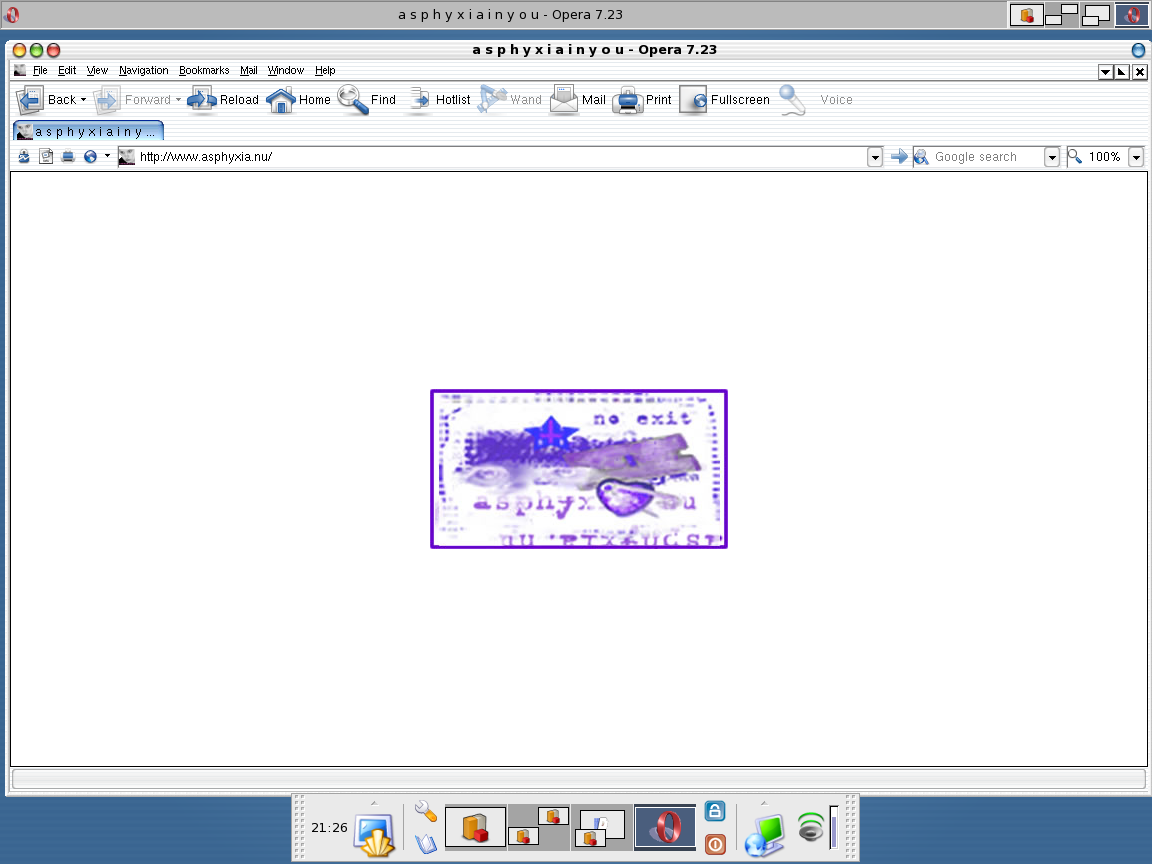Open the blue book icon in panel

click(x=425, y=843)
